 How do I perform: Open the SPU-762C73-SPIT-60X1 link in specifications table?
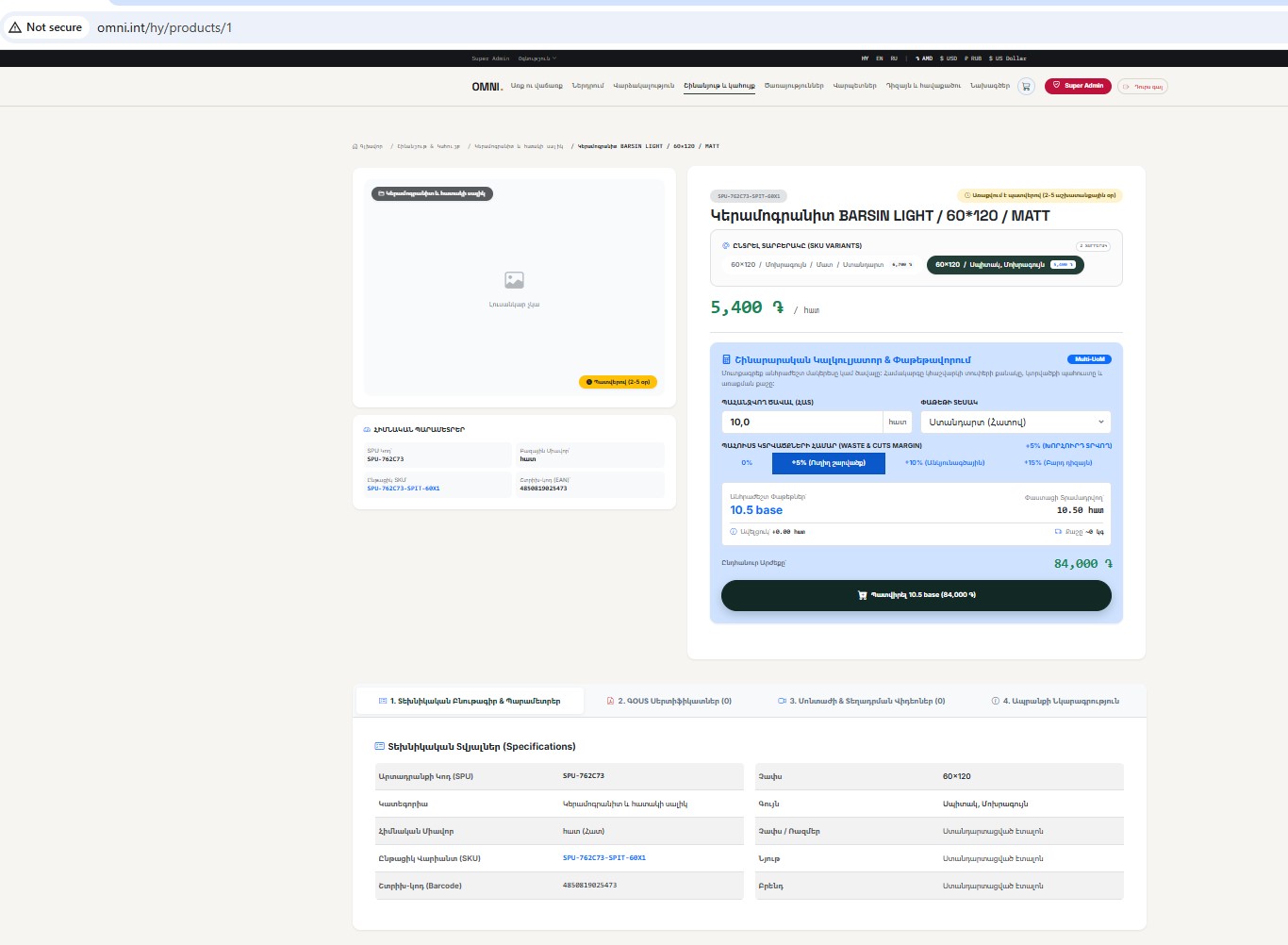point(604,858)
